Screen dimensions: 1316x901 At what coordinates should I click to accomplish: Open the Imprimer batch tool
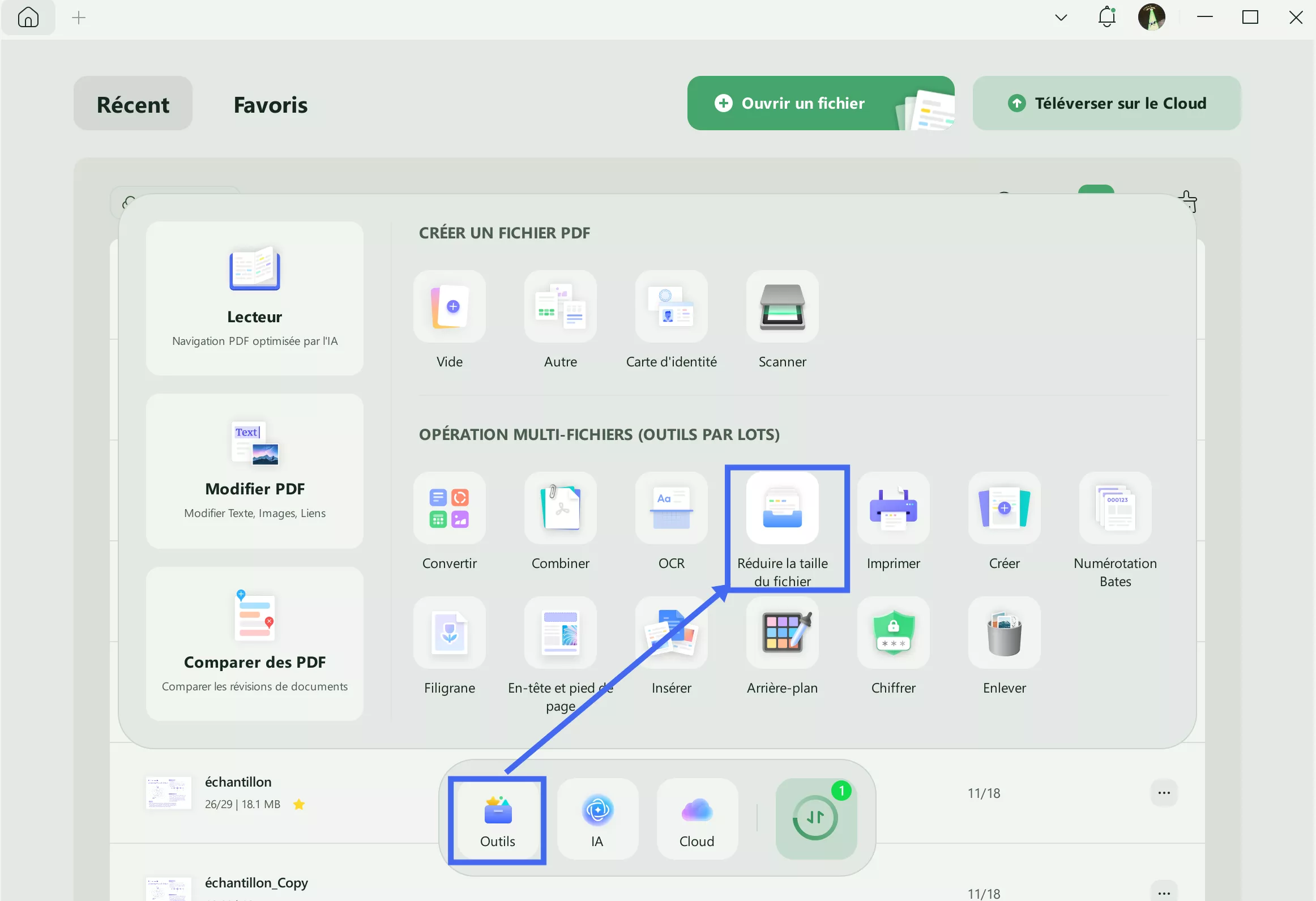click(x=893, y=508)
